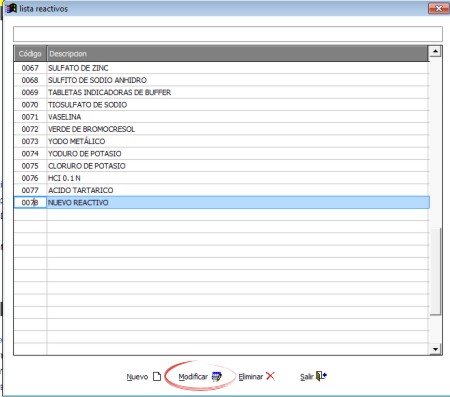Select the row ACIDO TARTARICO

tap(222, 190)
